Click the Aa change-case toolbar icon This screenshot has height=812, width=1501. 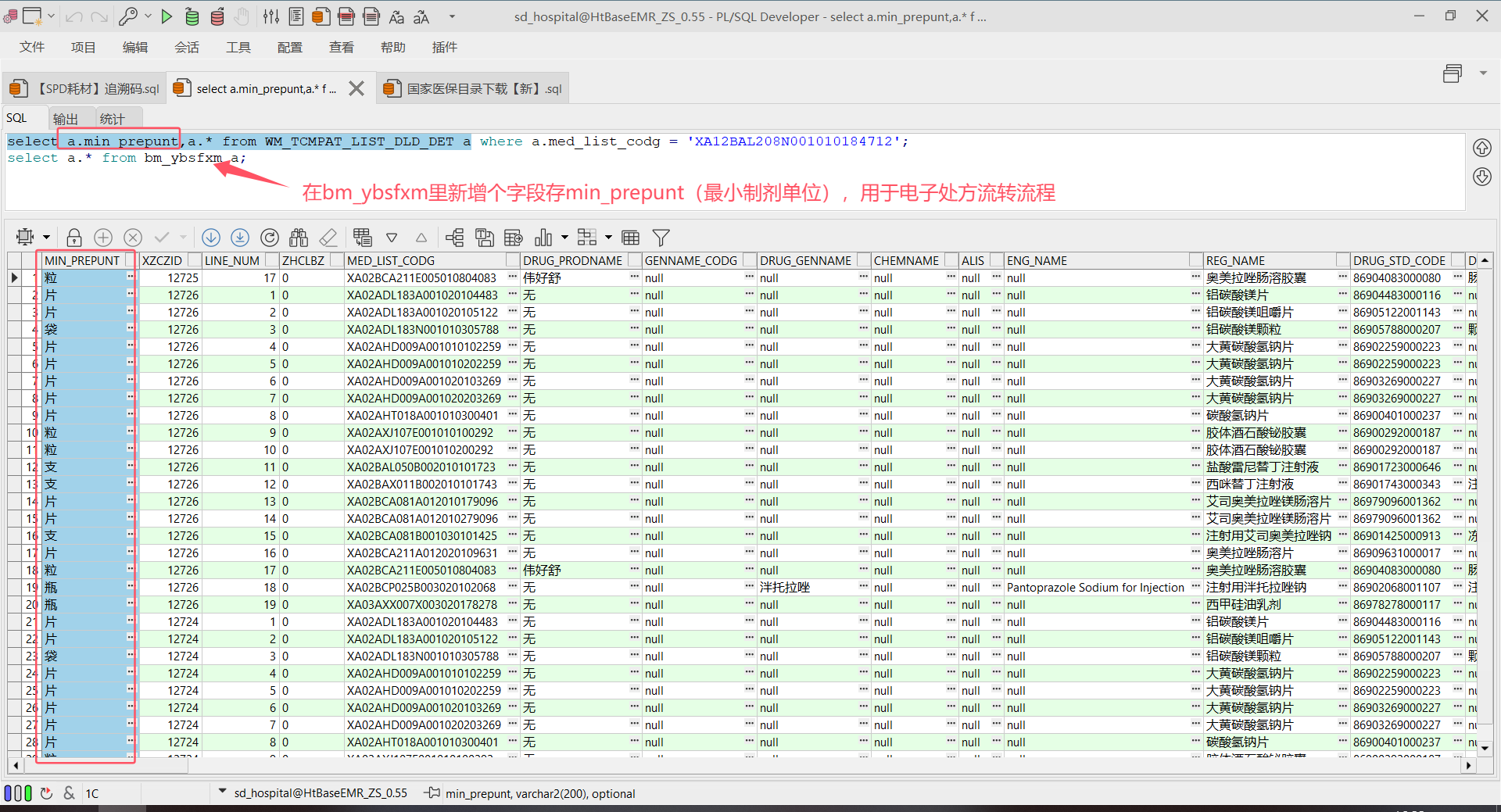tap(396, 17)
